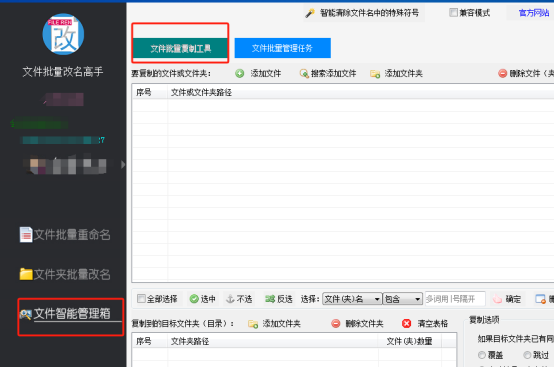Click the window icon right of 确定
This screenshot has width=554, height=368.
coord(541,299)
